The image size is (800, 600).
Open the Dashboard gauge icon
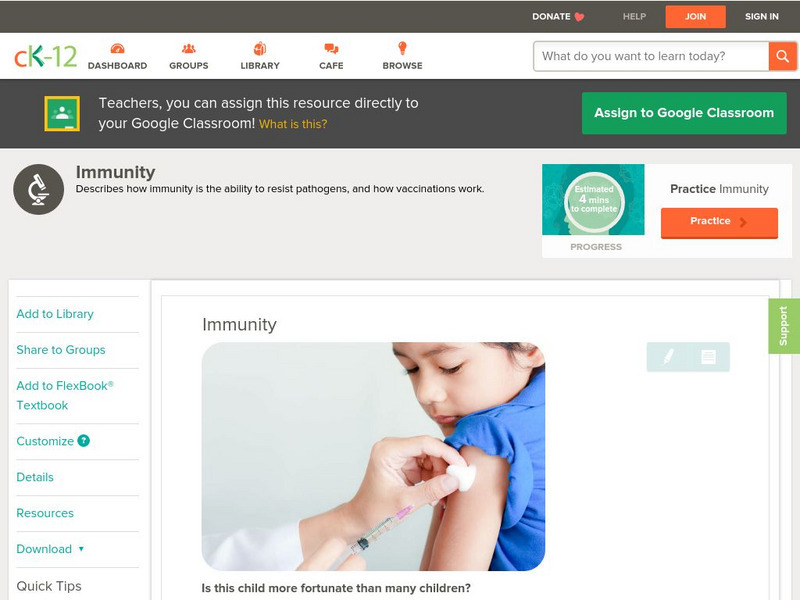(x=118, y=48)
